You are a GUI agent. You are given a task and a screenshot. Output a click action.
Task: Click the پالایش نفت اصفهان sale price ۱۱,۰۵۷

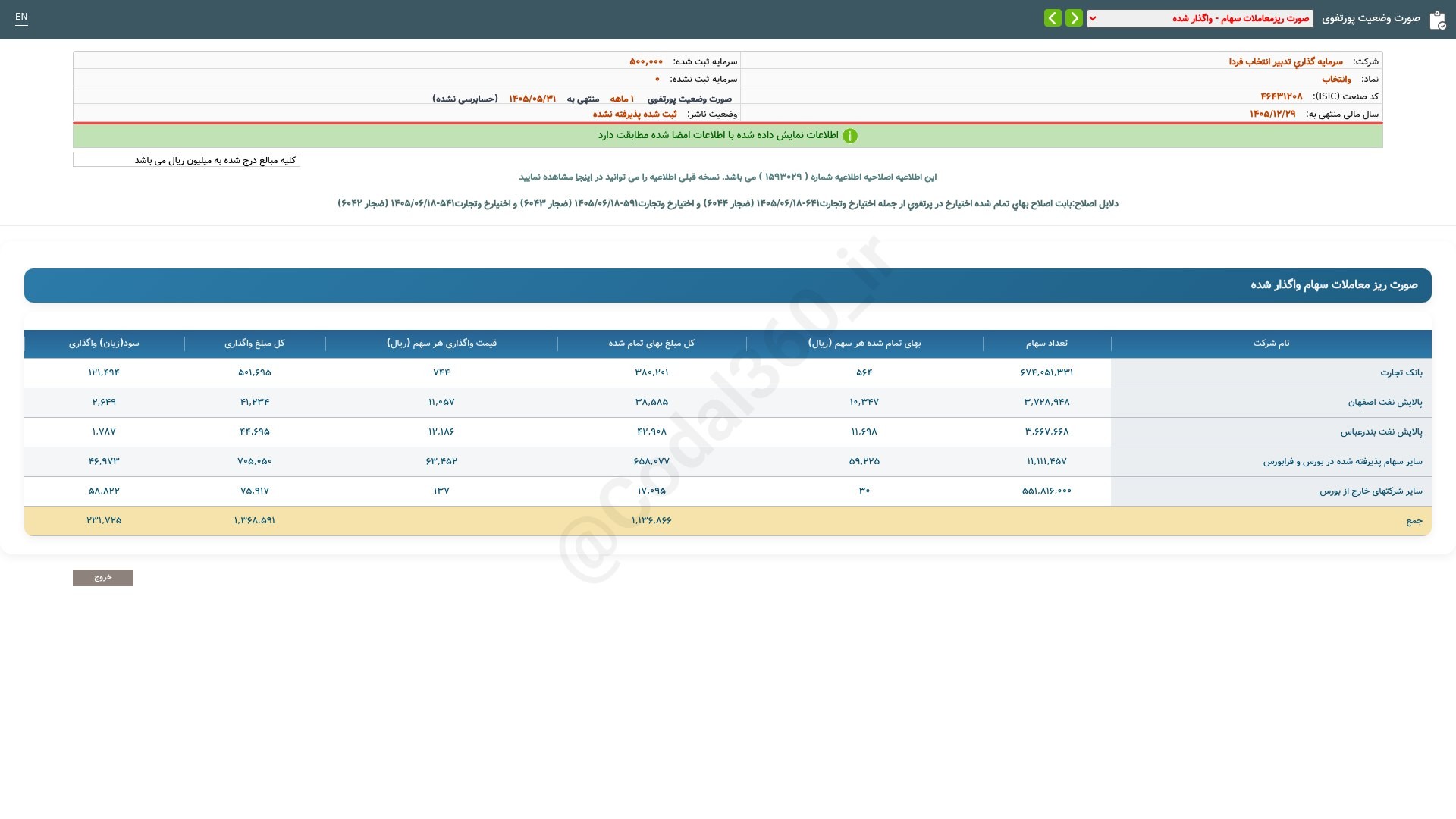(x=441, y=402)
